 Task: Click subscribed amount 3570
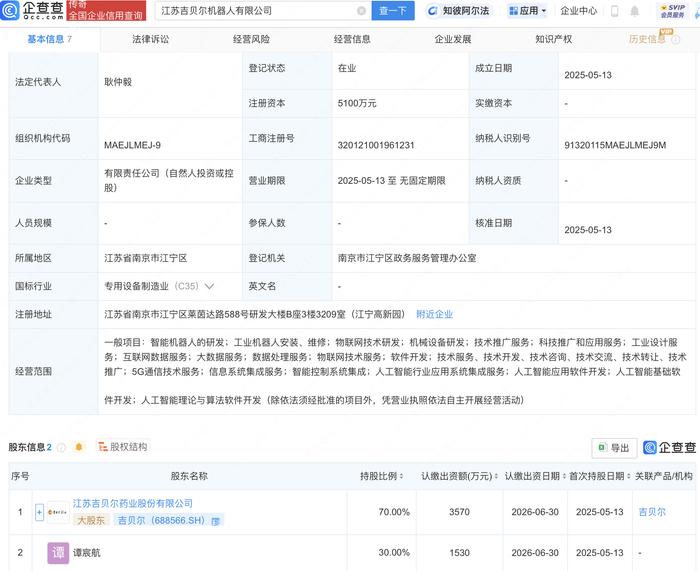(459, 512)
